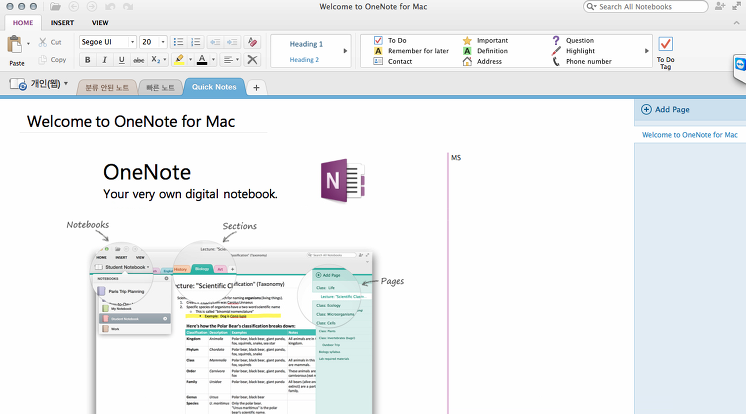Expand the tags gallery arrow
The height and width of the screenshot is (414, 746).
tap(647, 50)
